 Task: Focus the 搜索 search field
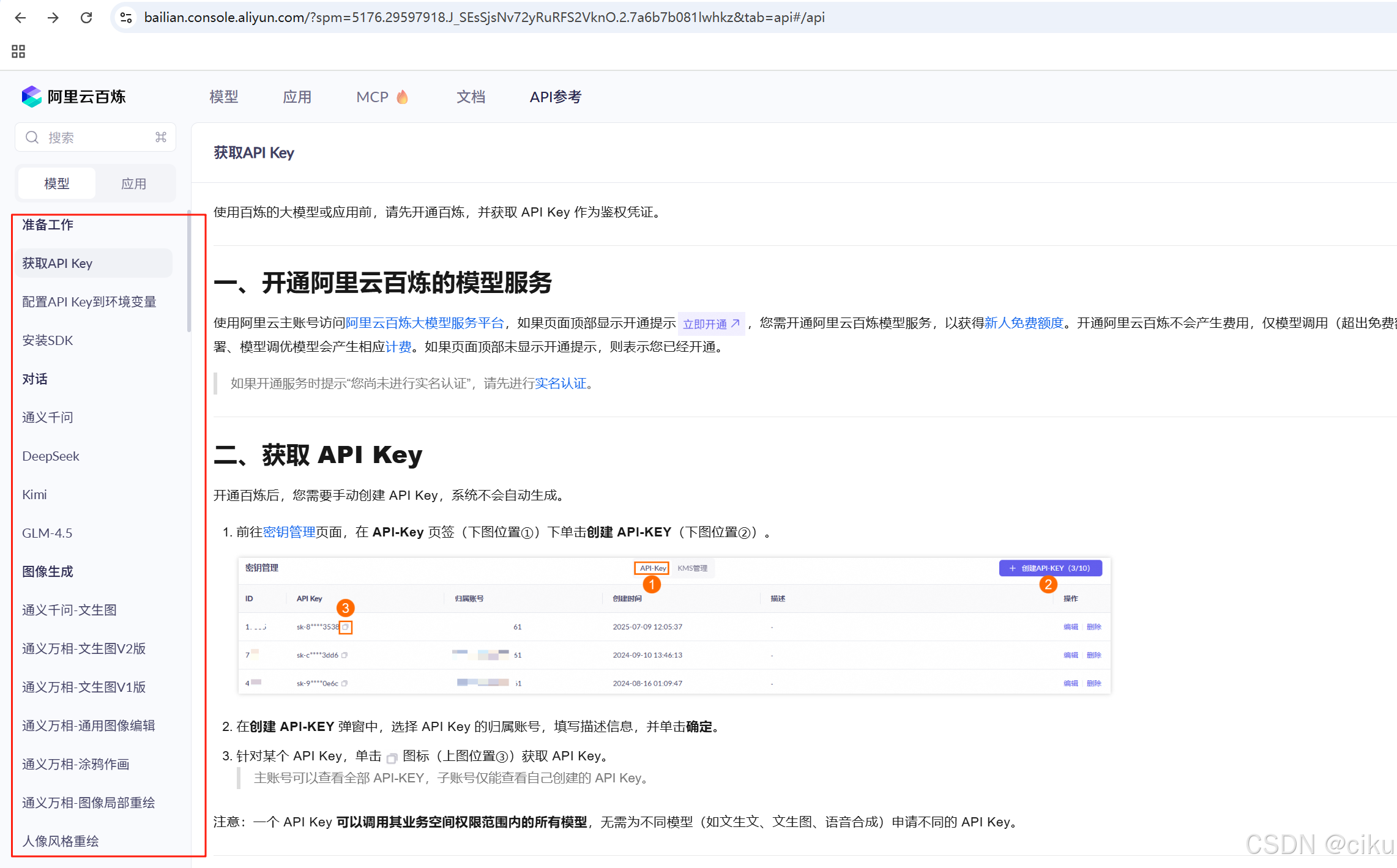pos(95,138)
